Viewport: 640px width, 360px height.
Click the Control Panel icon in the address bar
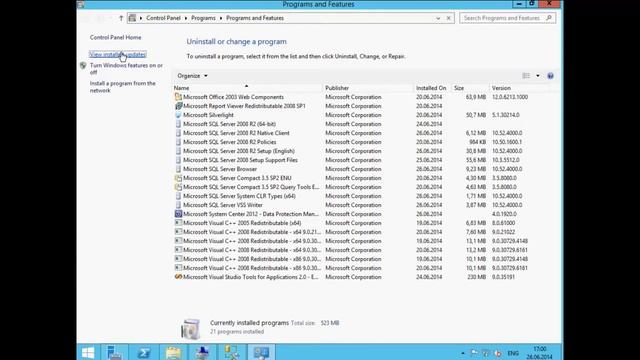(x=132, y=18)
